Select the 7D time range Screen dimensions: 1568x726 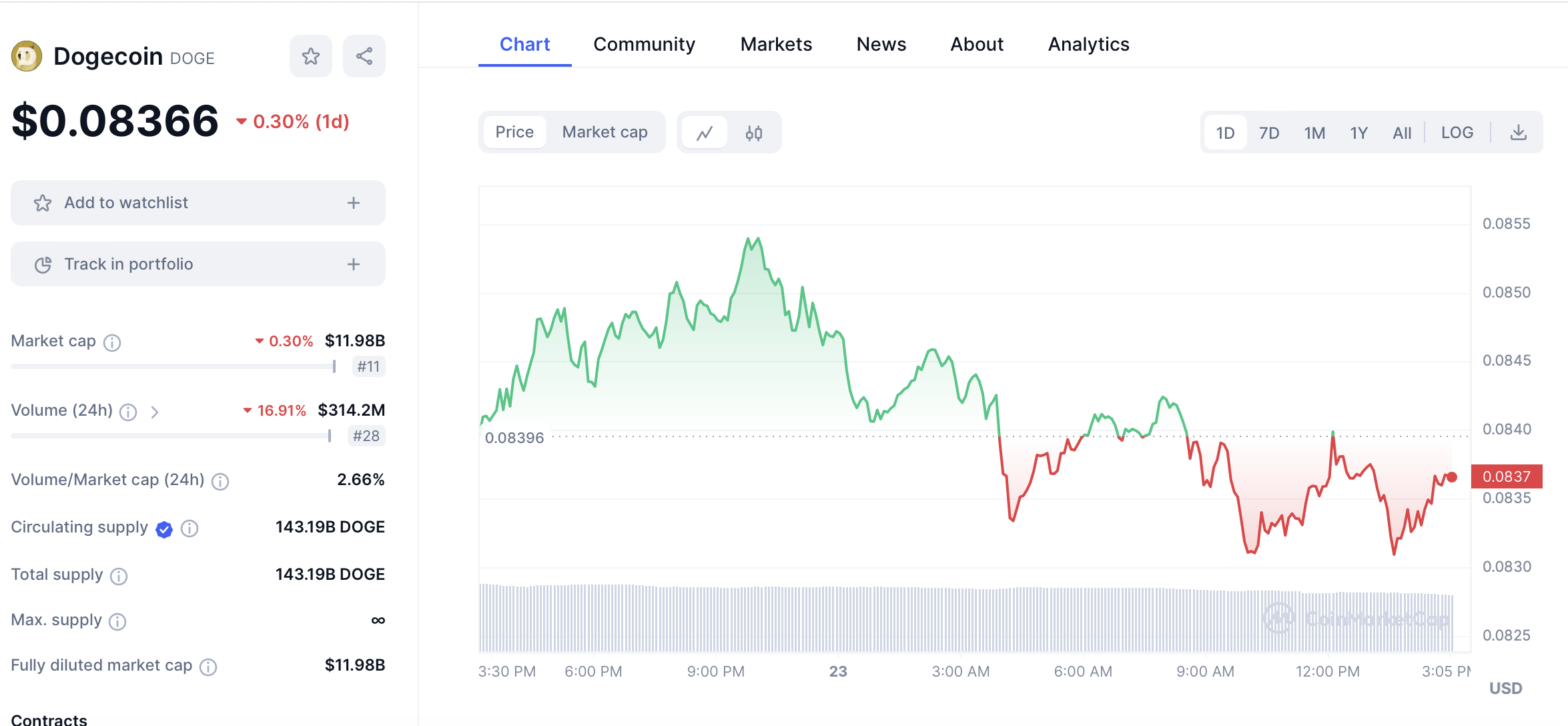[1268, 133]
